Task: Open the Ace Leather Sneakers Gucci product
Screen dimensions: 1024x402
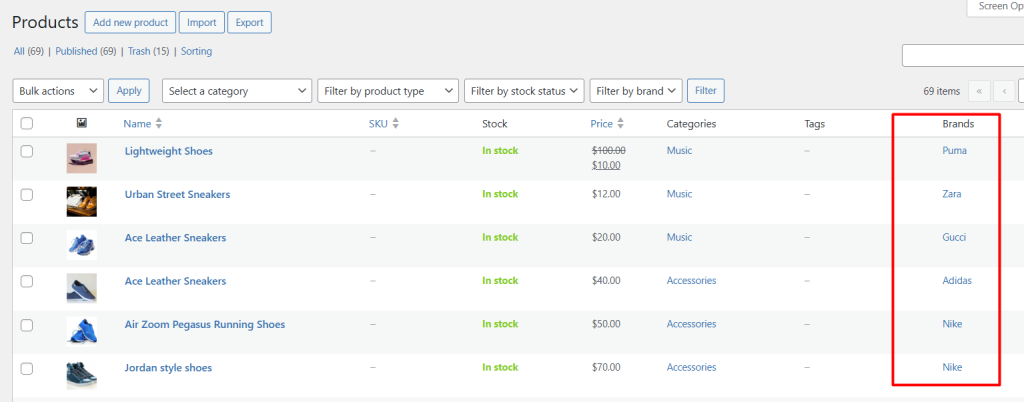Action: click(175, 238)
